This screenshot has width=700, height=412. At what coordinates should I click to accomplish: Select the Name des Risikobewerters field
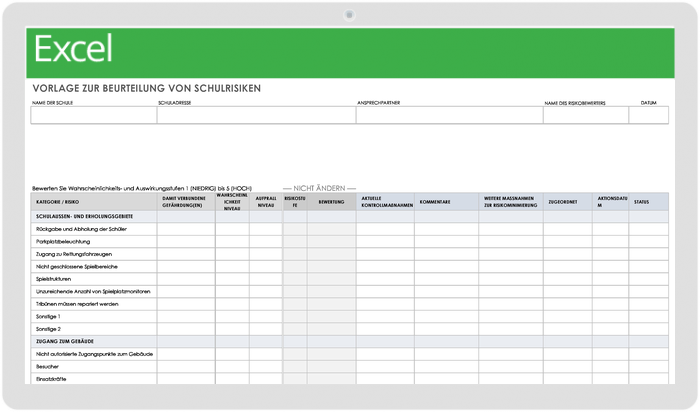pos(586,115)
